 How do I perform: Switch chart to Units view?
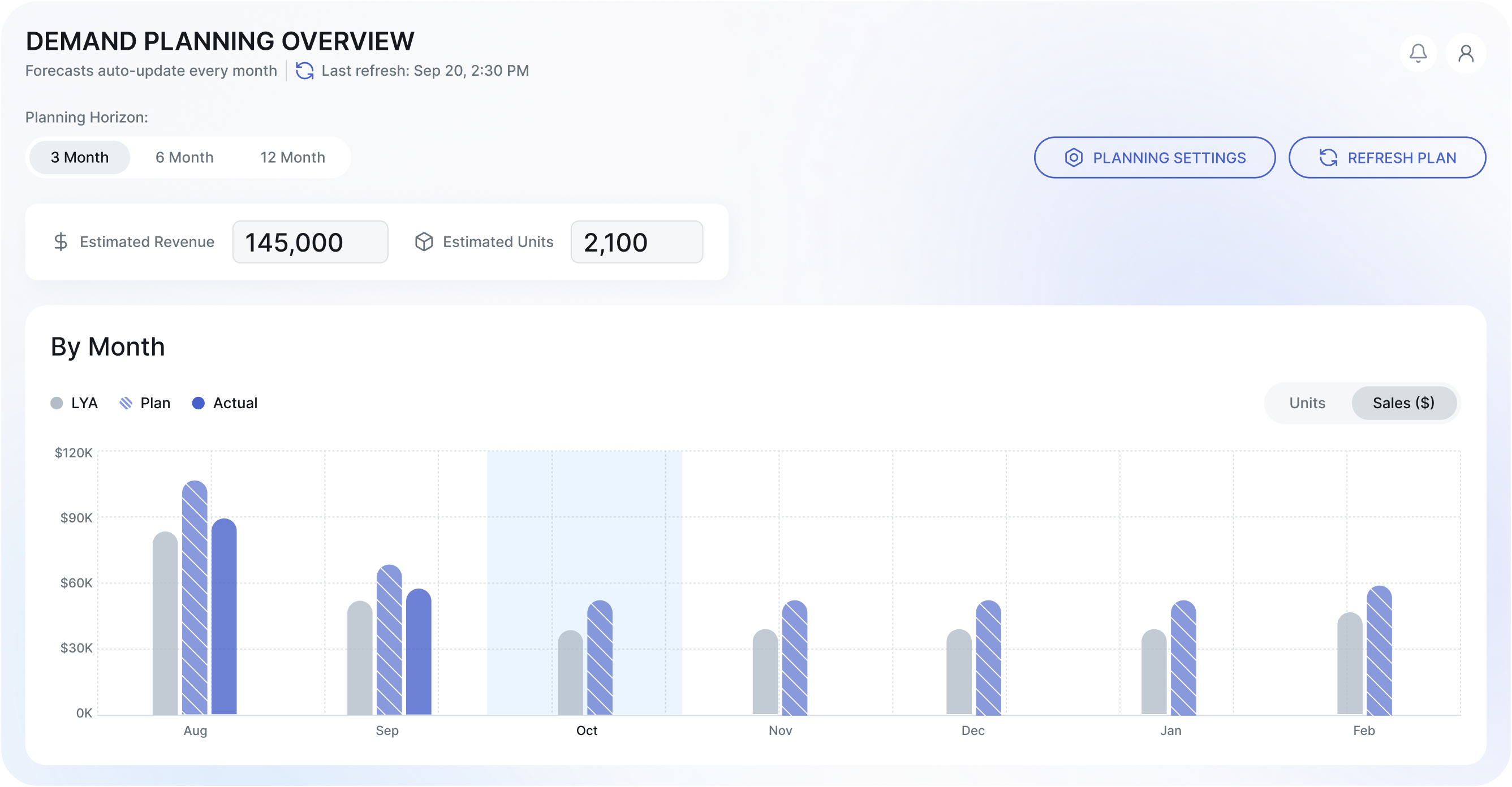(1307, 403)
